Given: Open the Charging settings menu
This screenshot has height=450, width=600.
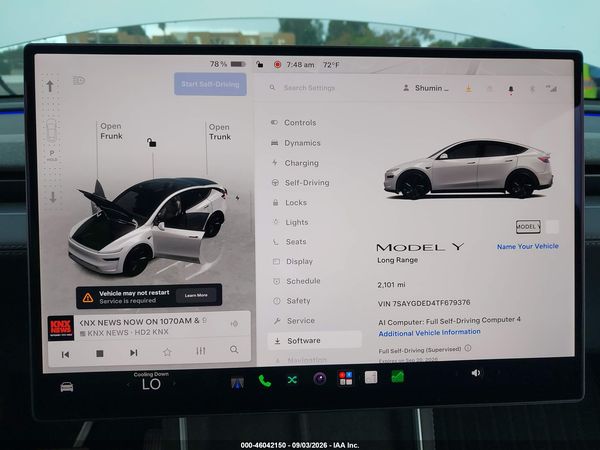Looking at the screenshot, I should click(295, 163).
